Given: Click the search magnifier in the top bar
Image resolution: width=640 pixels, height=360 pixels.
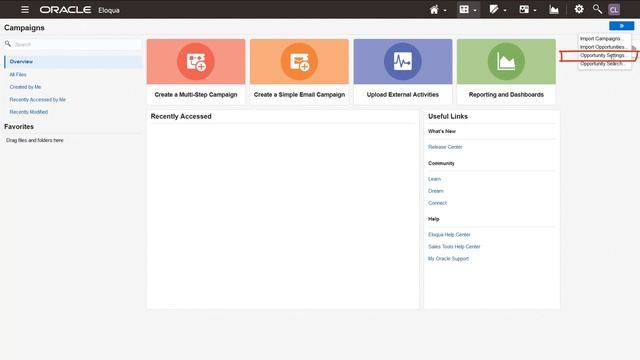Looking at the screenshot, I should [597, 9].
